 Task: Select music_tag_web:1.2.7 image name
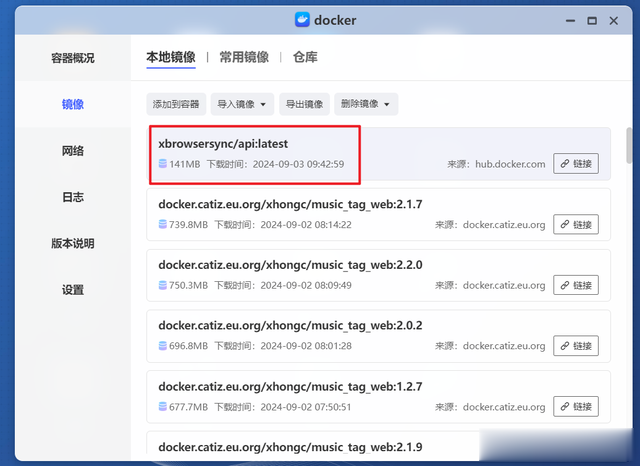pos(290,386)
